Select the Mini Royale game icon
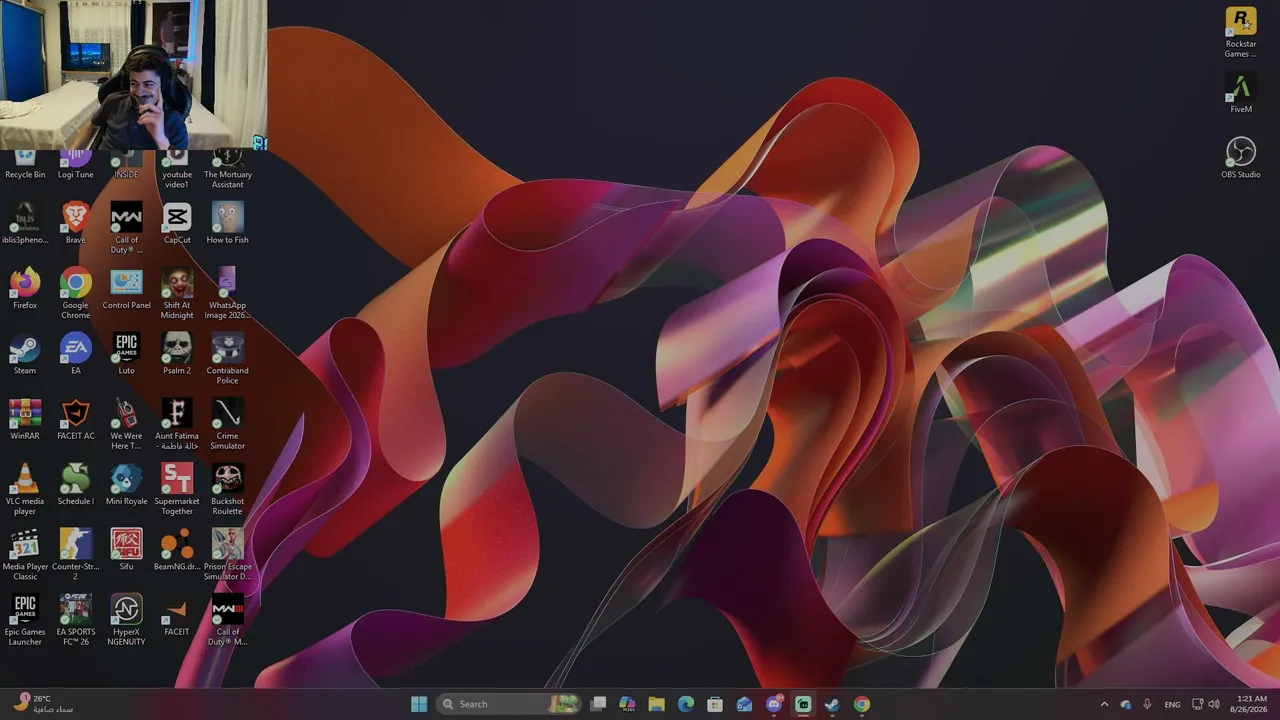 pyautogui.click(x=126, y=484)
